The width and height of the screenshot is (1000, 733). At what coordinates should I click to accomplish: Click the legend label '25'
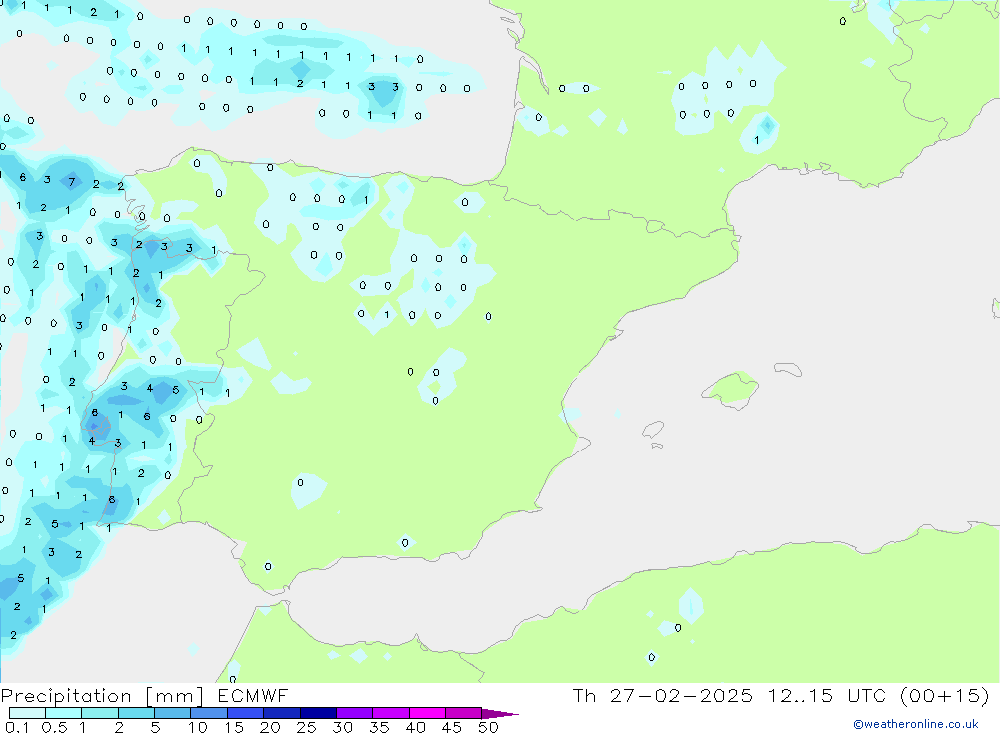(306, 727)
